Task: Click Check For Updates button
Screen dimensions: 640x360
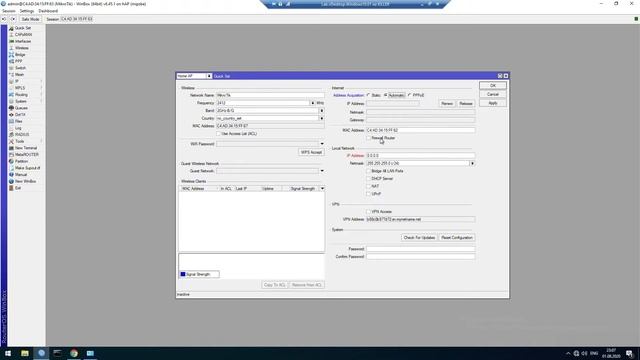Action: tap(419, 238)
